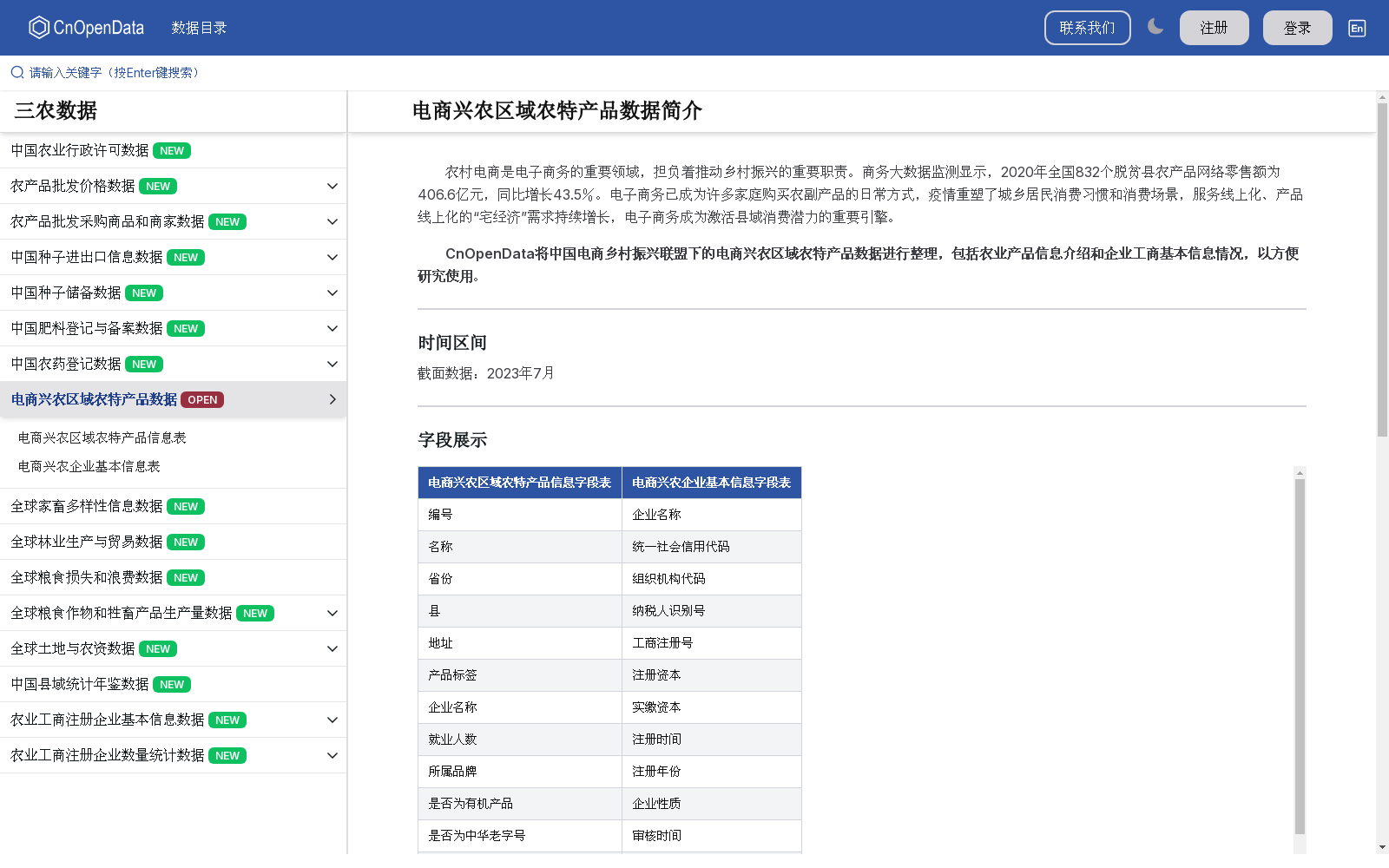This screenshot has height=868, width=1389.
Task: Select 全球家畜多样性信息数据 entry
Action: (x=173, y=506)
